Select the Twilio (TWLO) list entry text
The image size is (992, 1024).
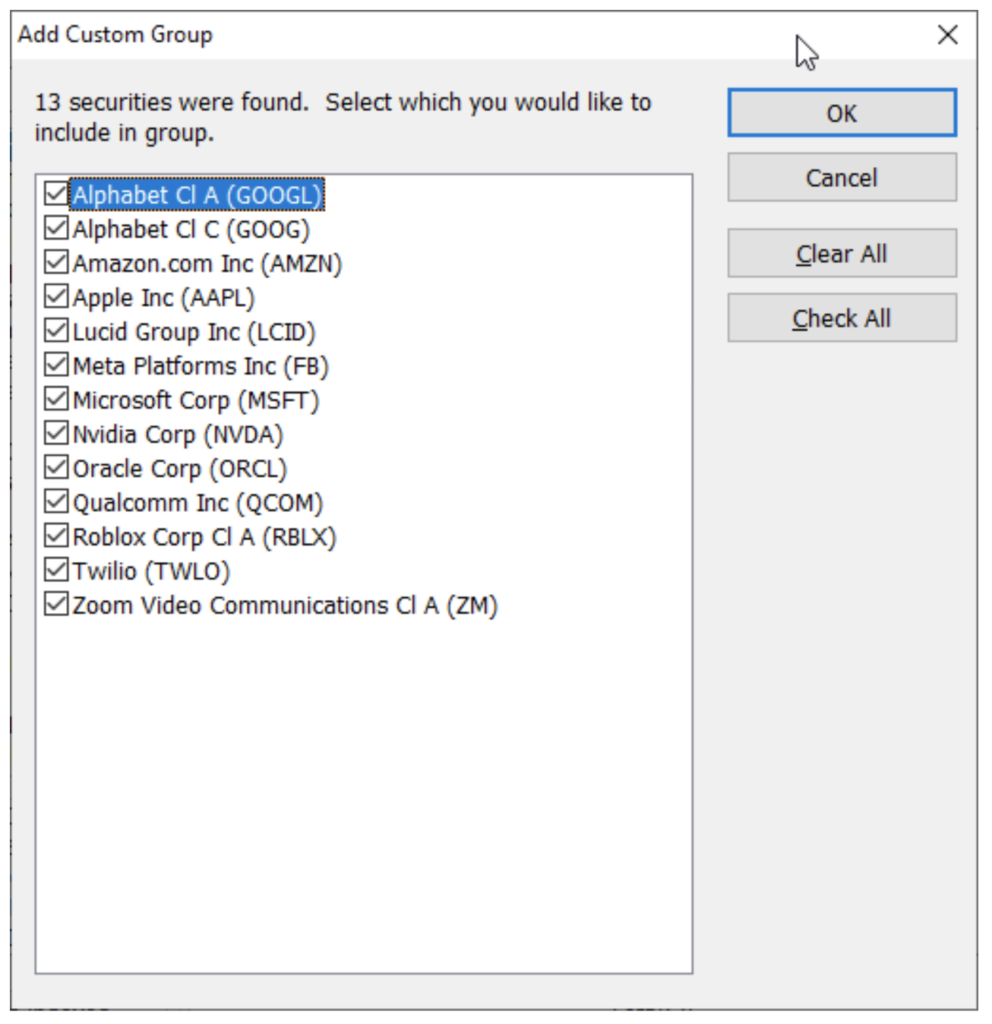point(151,571)
